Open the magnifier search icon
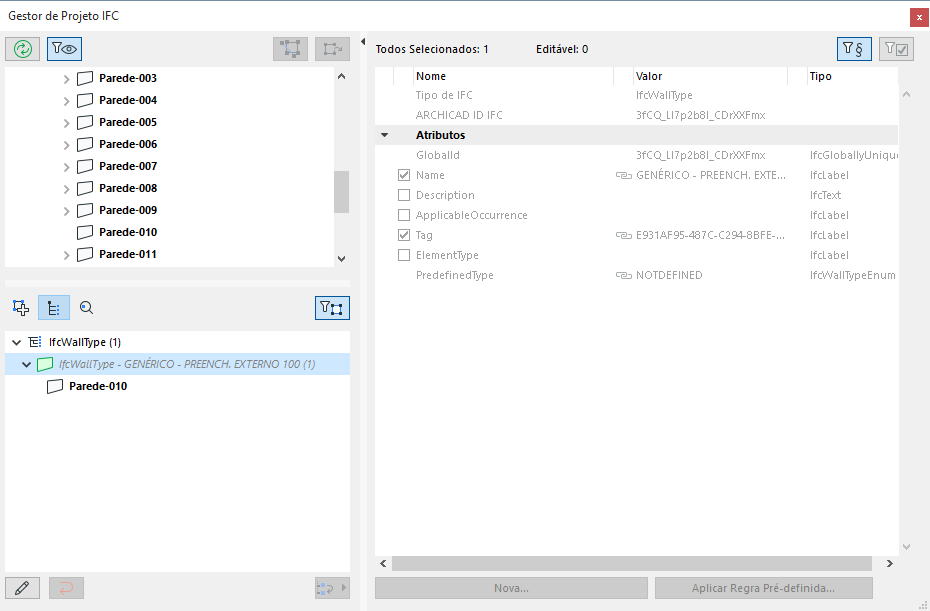This screenshot has width=930, height=611. (x=86, y=307)
